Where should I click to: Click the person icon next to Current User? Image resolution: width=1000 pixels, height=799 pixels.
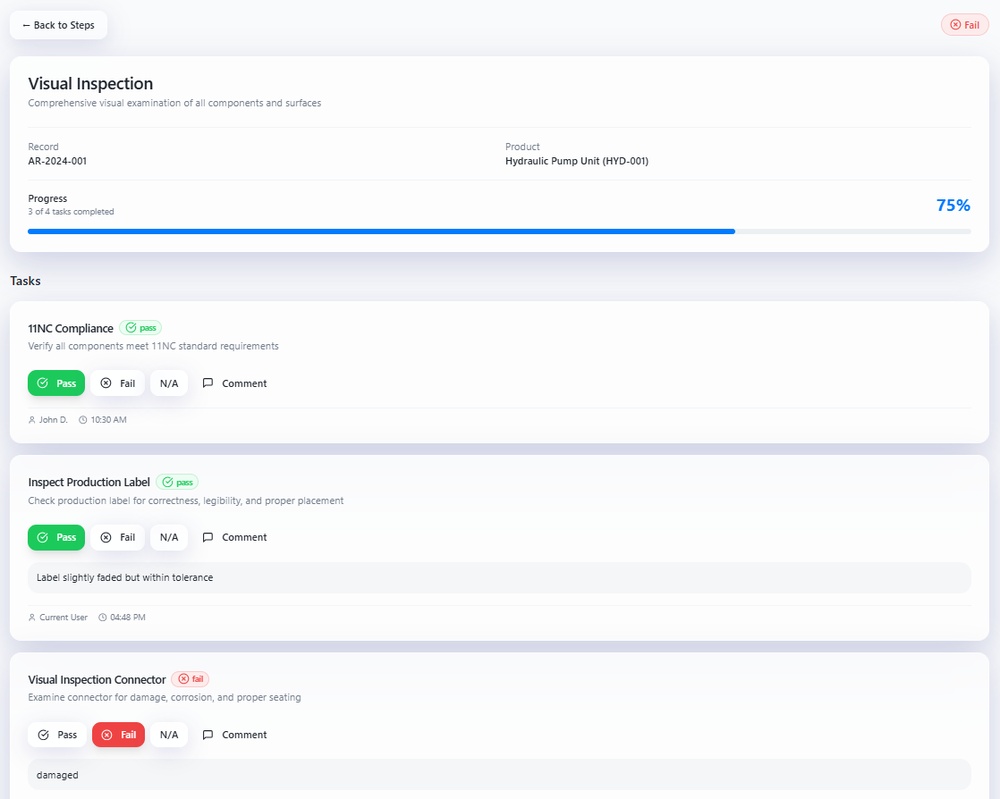[32, 618]
